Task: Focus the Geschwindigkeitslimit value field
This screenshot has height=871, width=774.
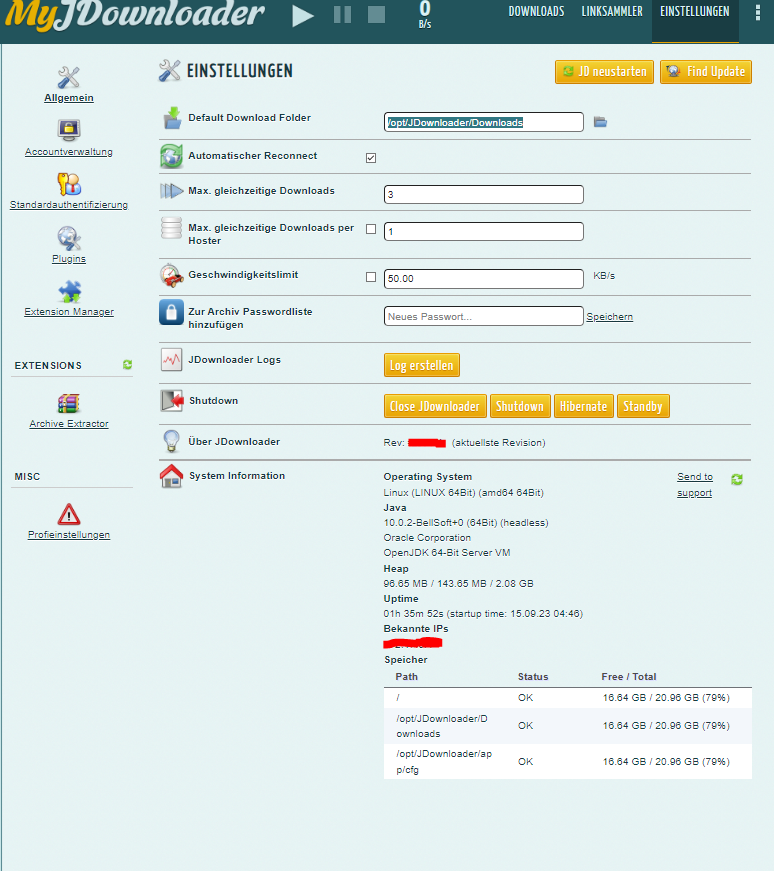Action: 483,279
